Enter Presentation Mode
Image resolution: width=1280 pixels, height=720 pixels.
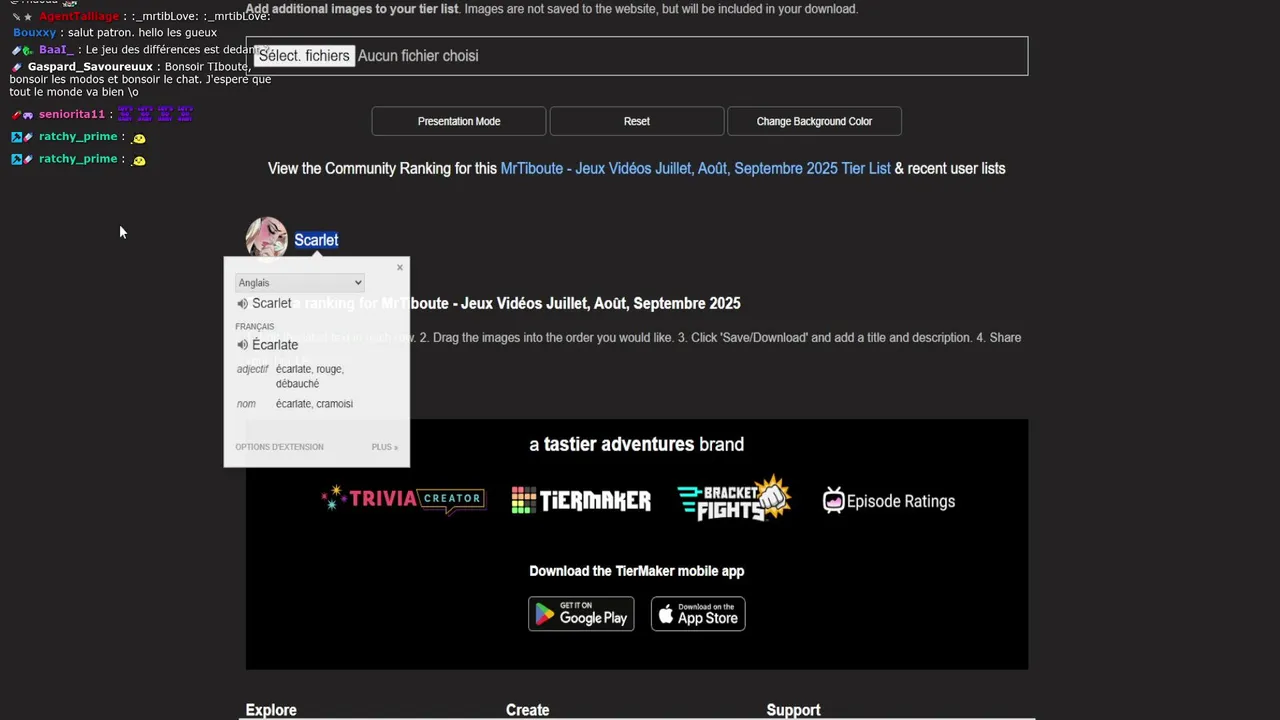(x=459, y=121)
